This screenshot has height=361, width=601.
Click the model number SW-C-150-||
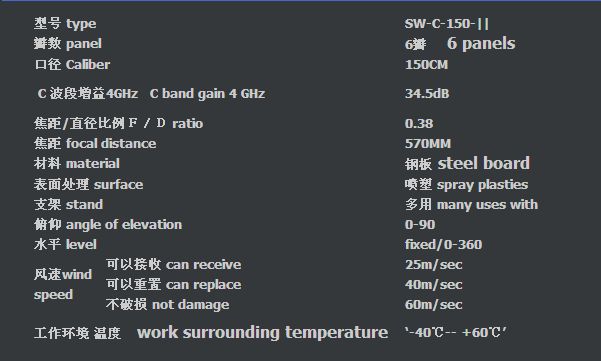[x=447, y=24]
